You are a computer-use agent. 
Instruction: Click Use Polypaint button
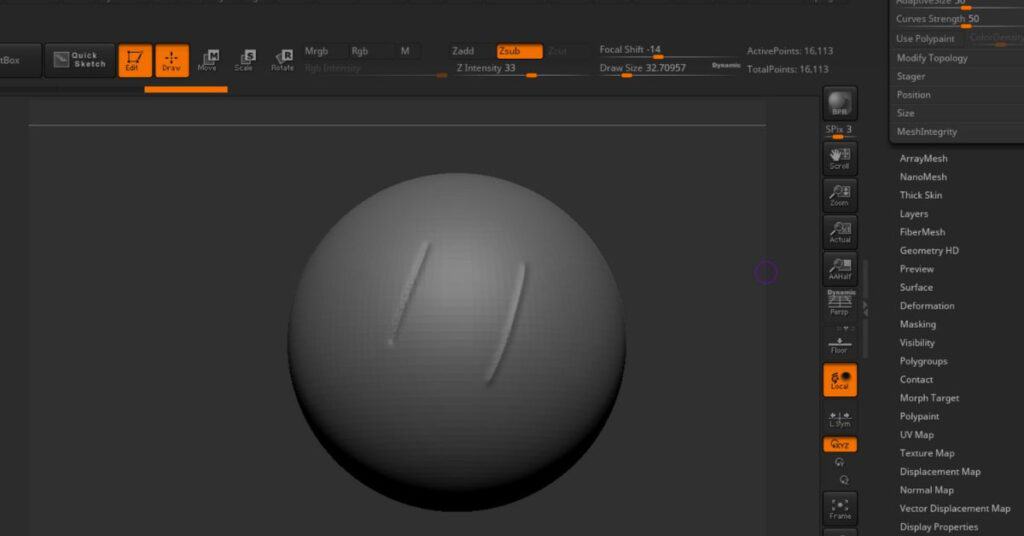click(926, 39)
